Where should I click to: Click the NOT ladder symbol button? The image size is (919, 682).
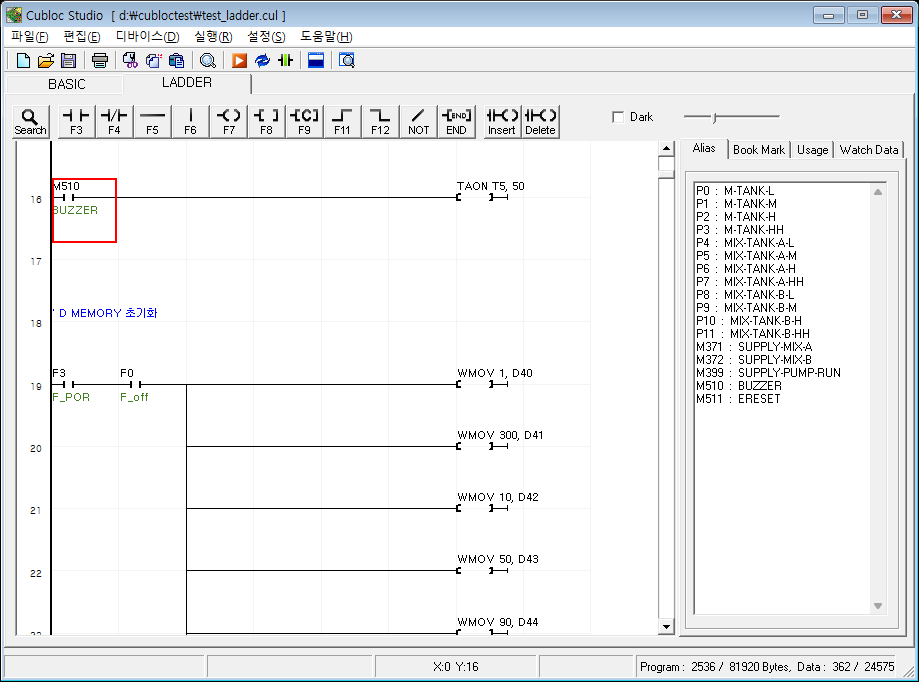[418, 121]
